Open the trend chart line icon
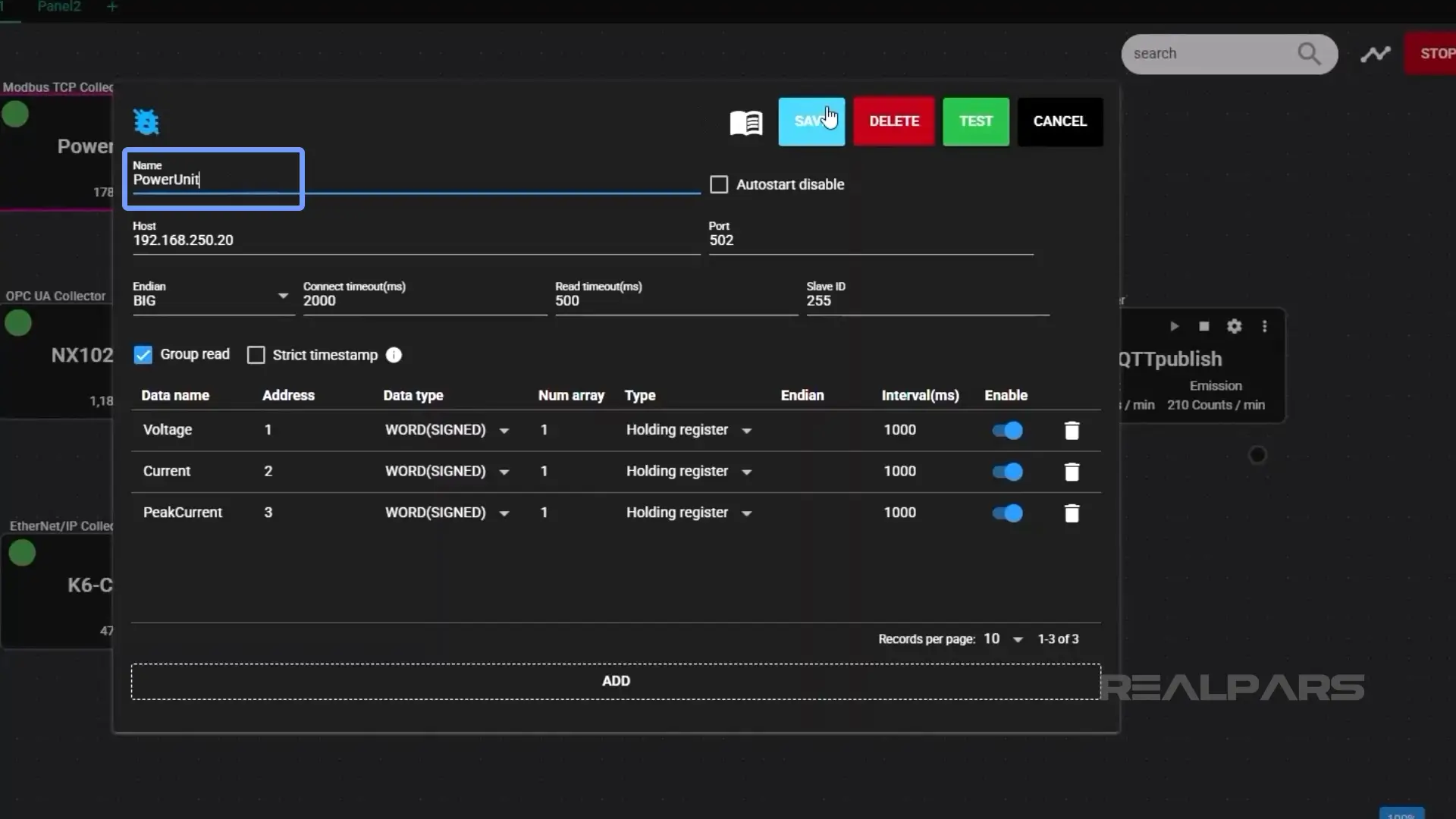Image resolution: width=1456 pixels, height=819 pixels. (x=1375, y=54)
